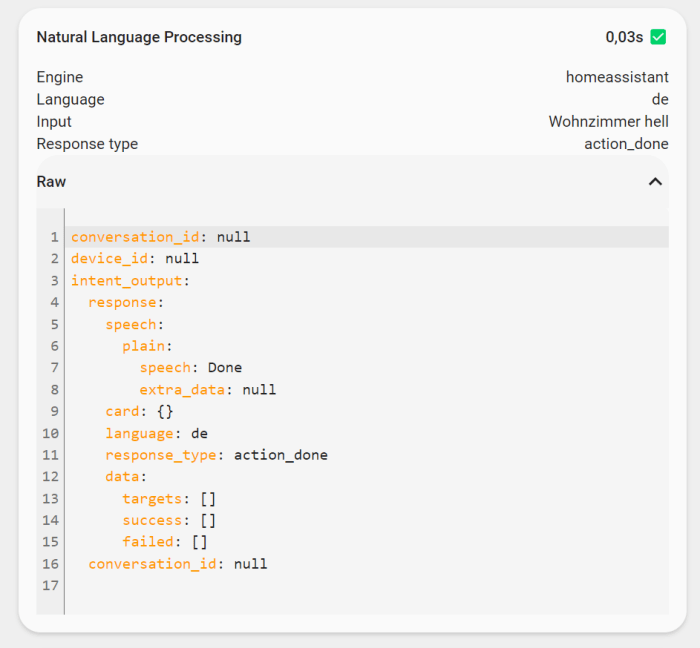This screenshot has width=700, height=648.
Task: Click the homeassistant engine value
Action: [617, 77]
